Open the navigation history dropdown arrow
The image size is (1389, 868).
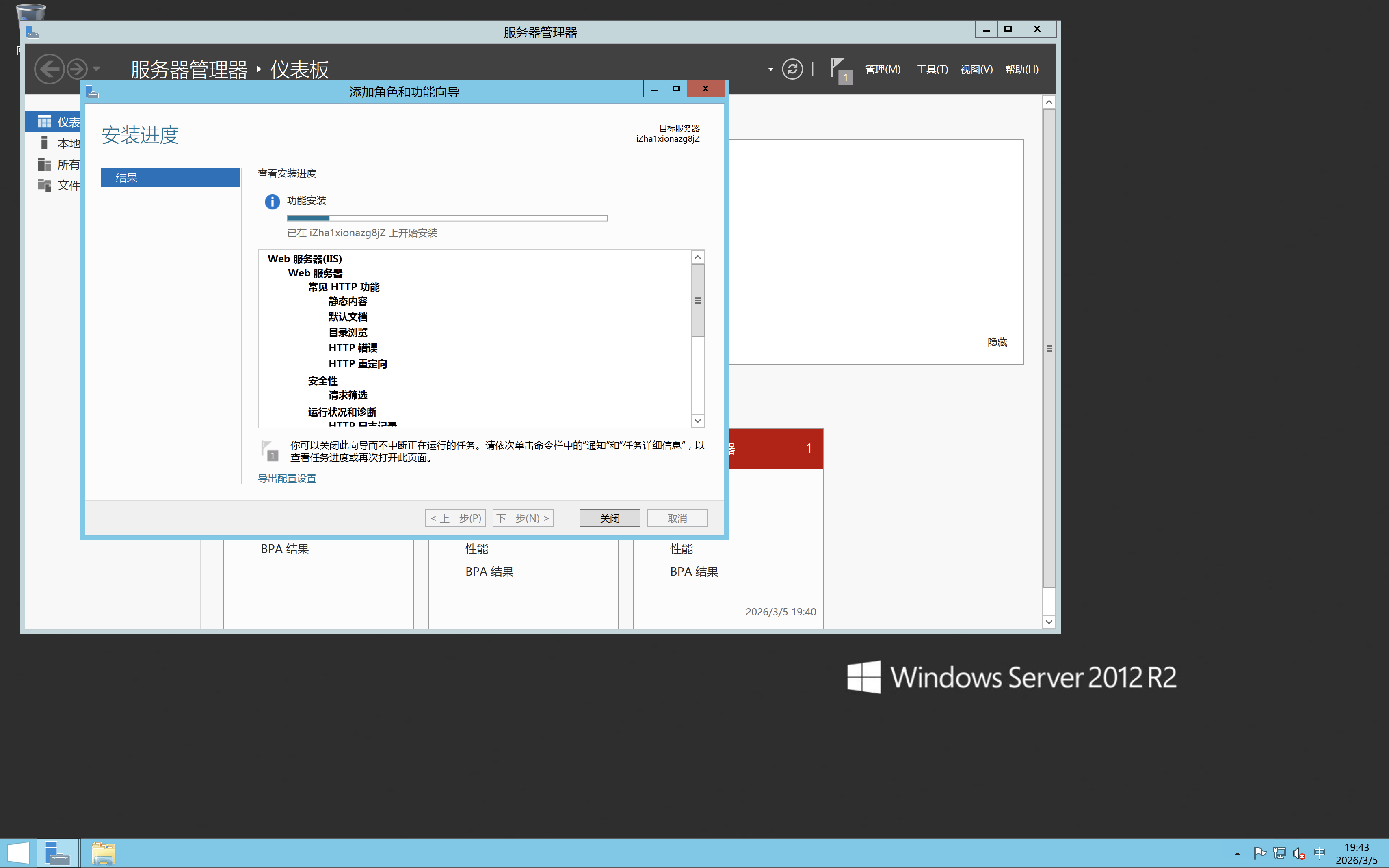tap(97, 69)
